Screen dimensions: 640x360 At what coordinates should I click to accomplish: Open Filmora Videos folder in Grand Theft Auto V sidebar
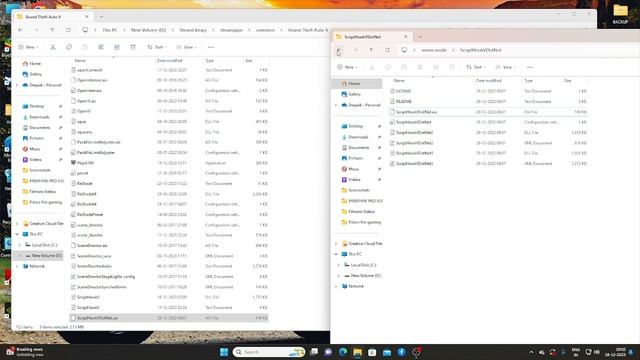tap(42, 191)
